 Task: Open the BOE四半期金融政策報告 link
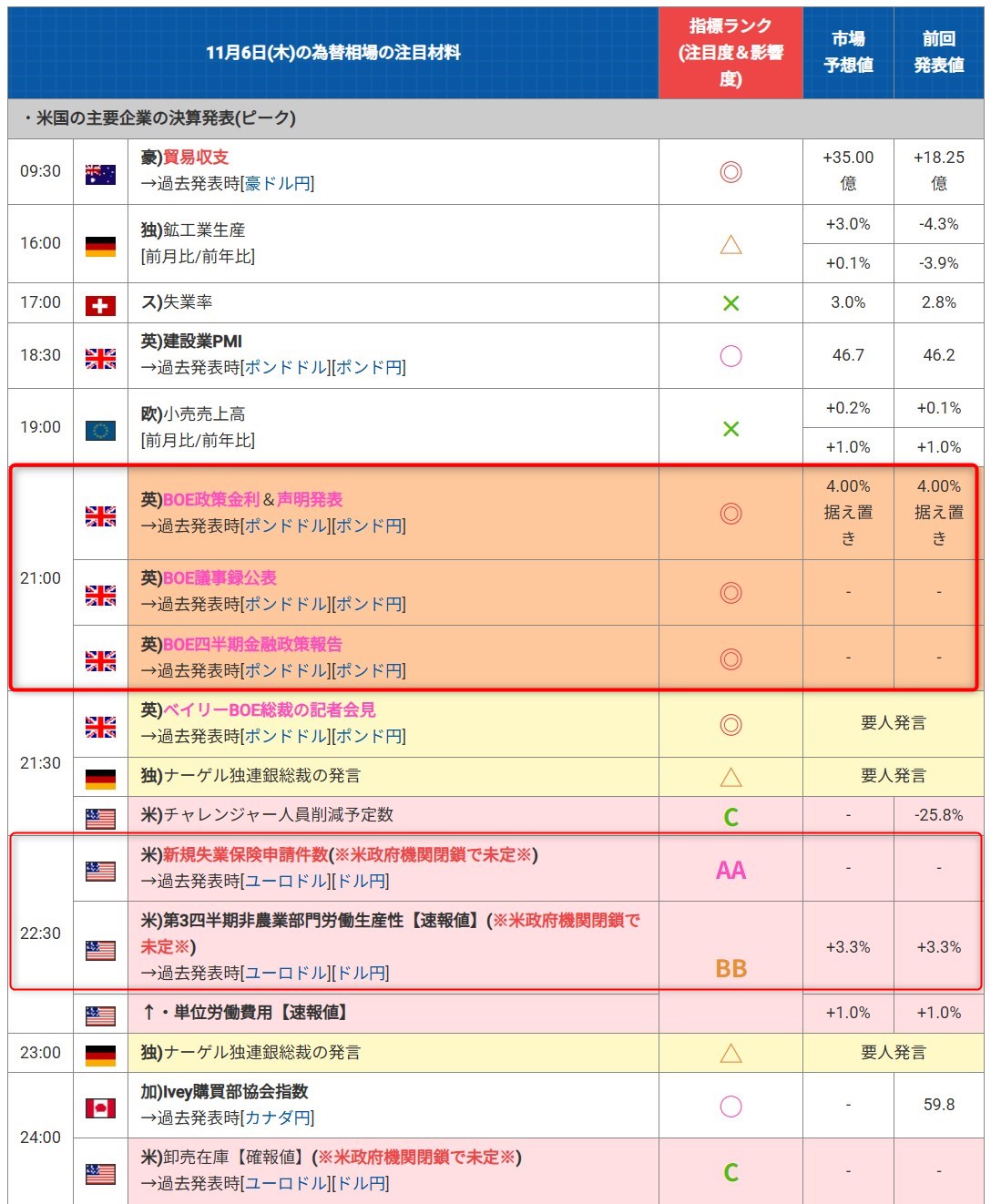point(252,645)
